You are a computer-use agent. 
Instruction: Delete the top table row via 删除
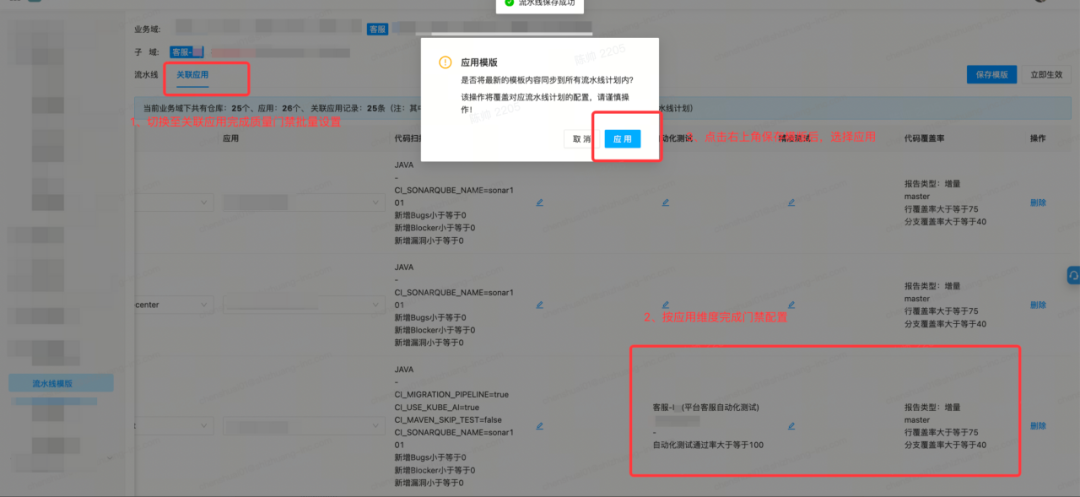(x=1038, y=202)
